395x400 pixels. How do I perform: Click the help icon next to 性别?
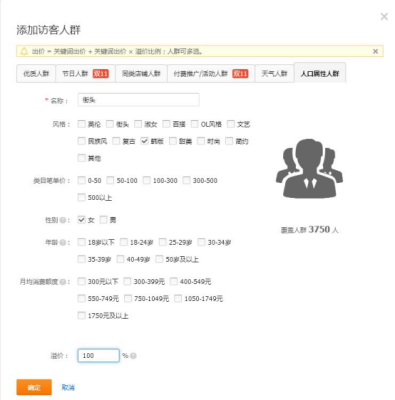pos(62,220)
